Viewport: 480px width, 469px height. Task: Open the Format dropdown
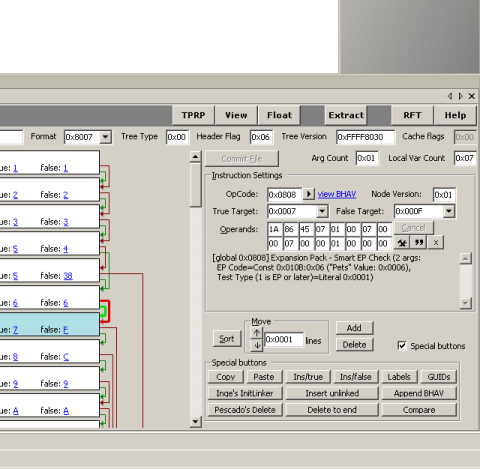tap(106, 137)
